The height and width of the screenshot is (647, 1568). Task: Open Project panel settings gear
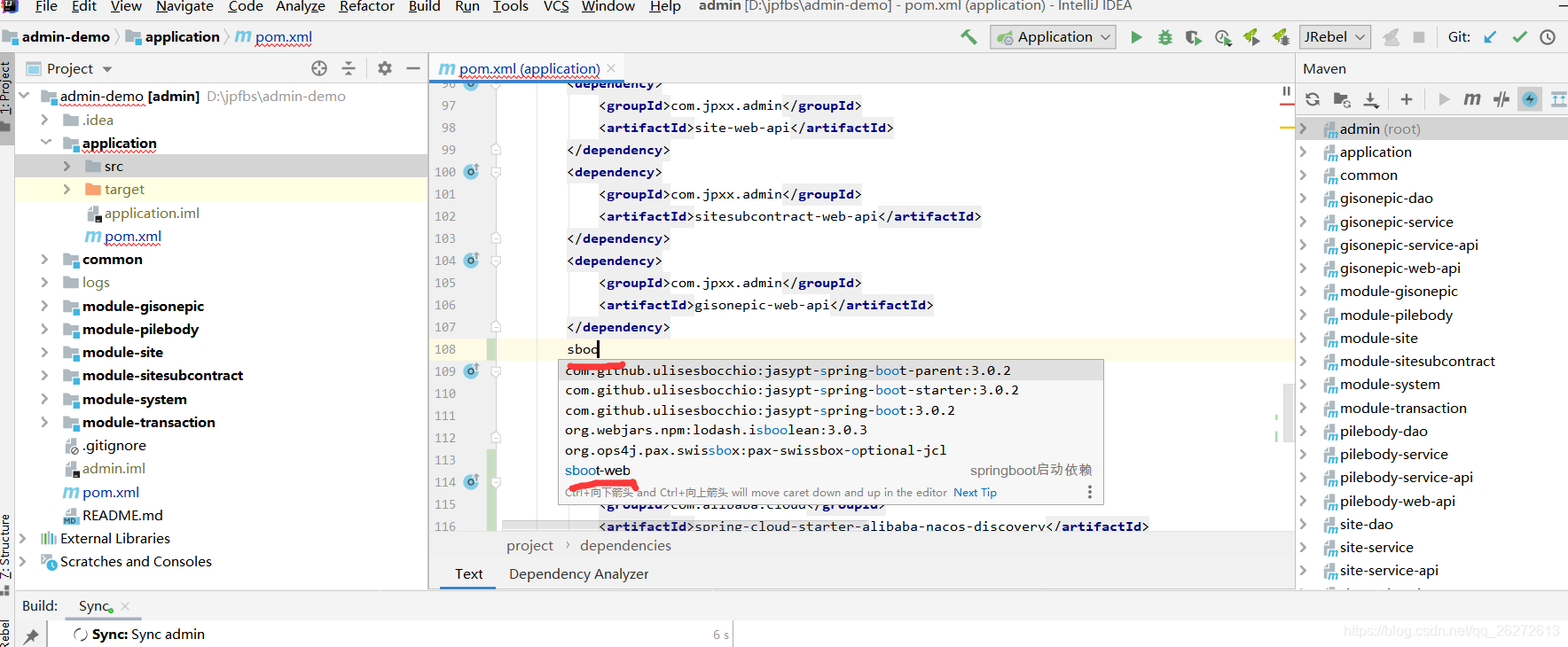coord(385,68)
